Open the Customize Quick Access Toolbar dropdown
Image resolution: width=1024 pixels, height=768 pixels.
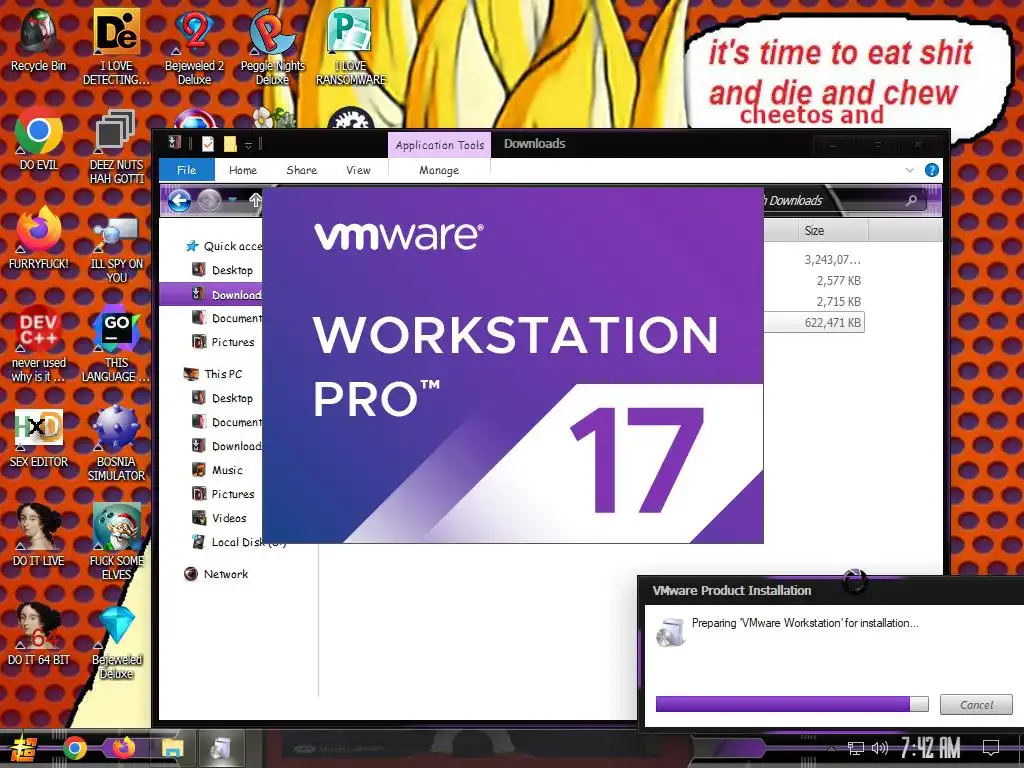point(248,145)
